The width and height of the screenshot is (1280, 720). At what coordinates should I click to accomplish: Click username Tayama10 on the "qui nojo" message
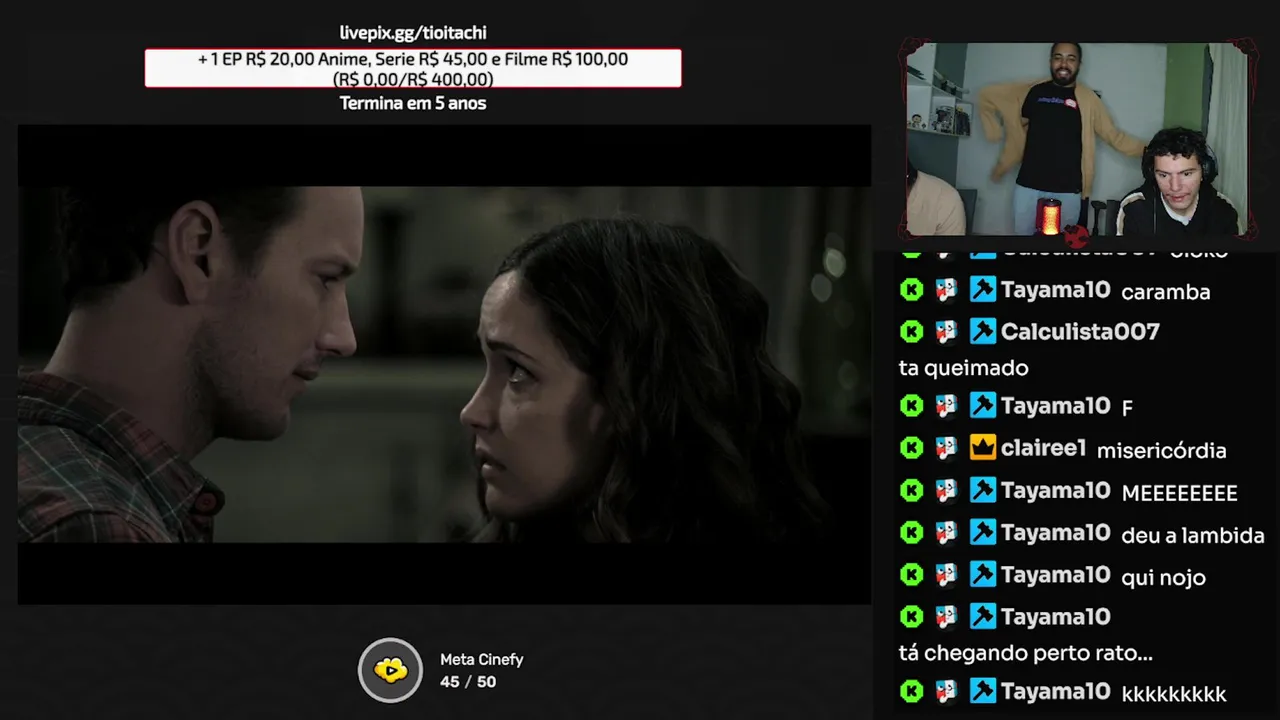click(x=1055, y=575)
